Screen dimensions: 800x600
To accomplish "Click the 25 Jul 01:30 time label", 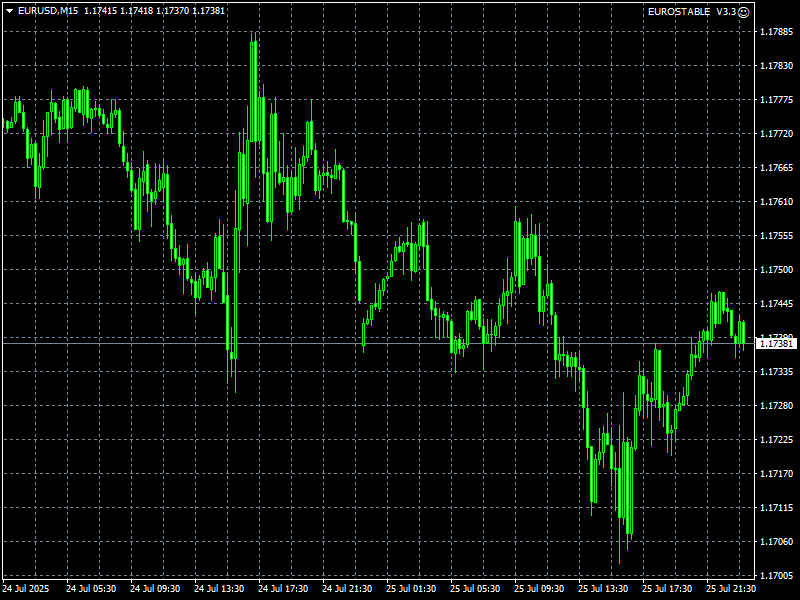I will click(411, 589).
